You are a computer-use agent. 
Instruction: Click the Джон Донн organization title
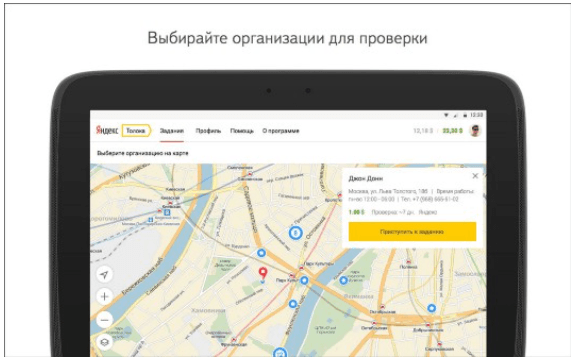tap(366, 179)
